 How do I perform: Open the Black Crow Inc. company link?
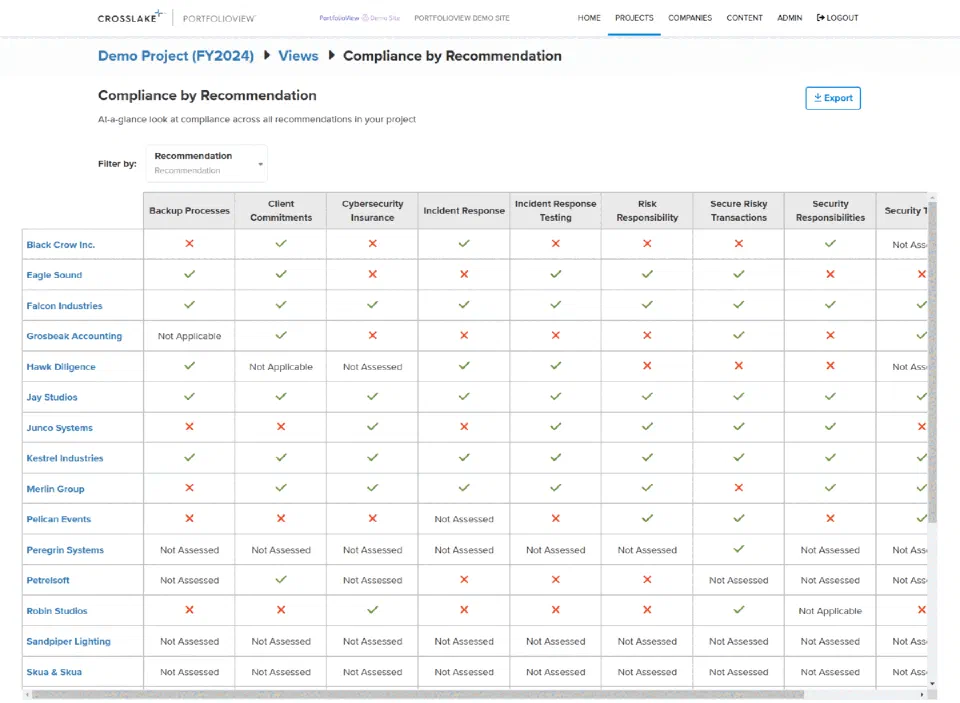(61, 244)
